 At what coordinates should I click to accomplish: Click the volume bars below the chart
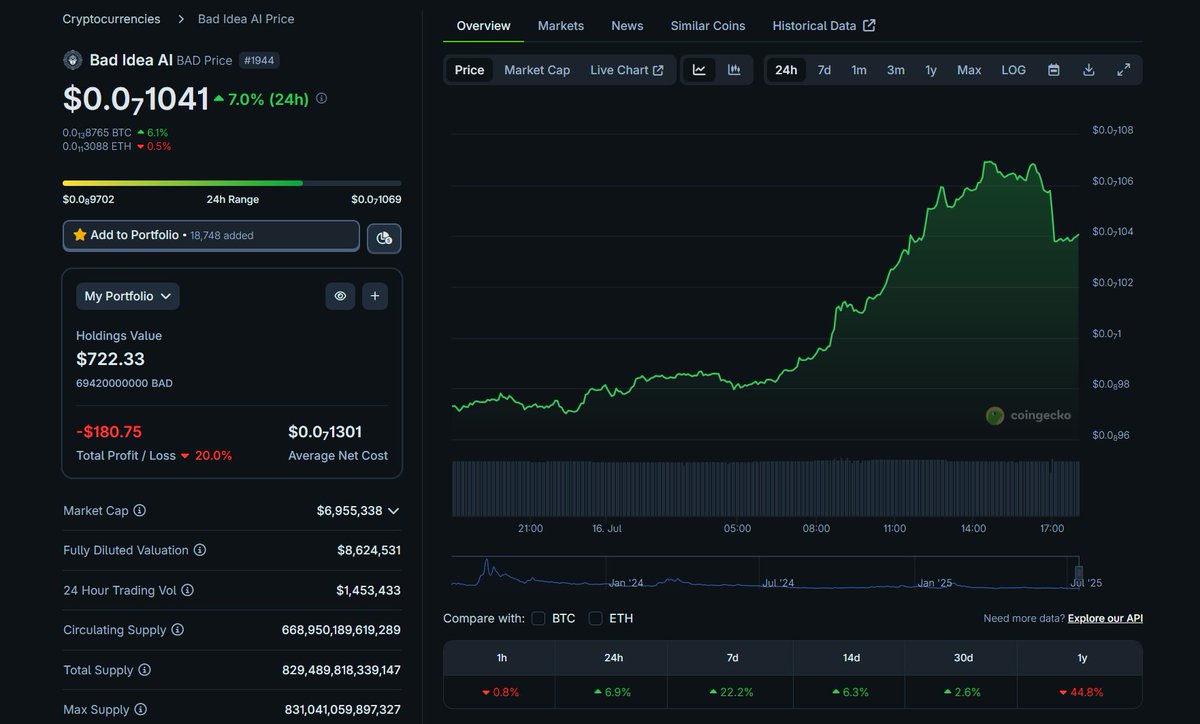tap(765, 488)
